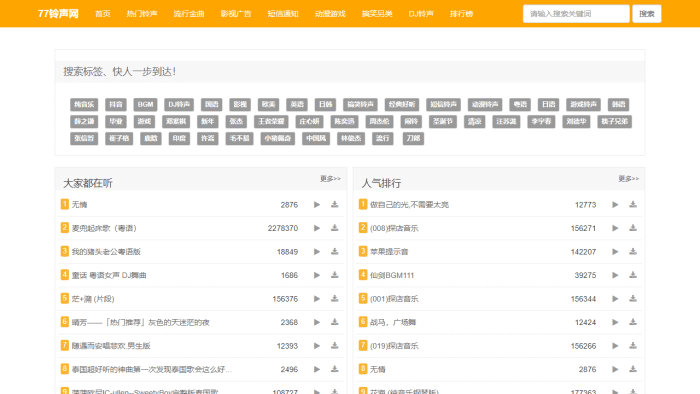Select the 中国风 search tag
Viewport: 700px width, 394px height.
click(x=316, y=138)
